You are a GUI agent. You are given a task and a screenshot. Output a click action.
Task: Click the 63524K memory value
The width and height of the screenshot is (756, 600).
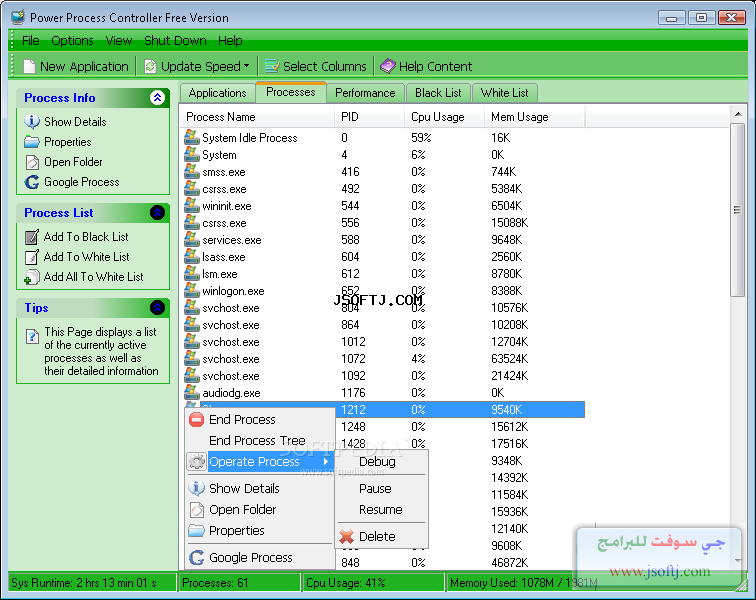(510, 359)
